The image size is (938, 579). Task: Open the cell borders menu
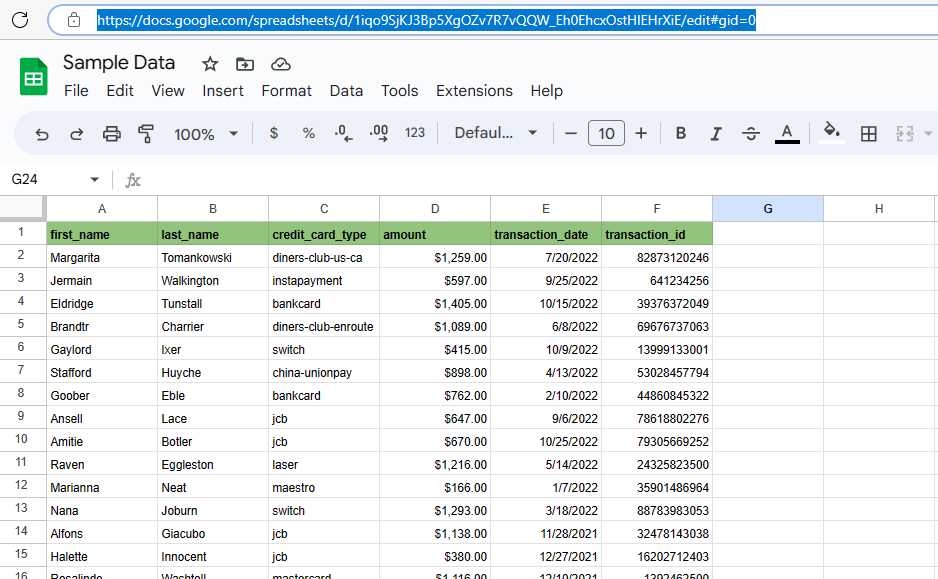869,133
